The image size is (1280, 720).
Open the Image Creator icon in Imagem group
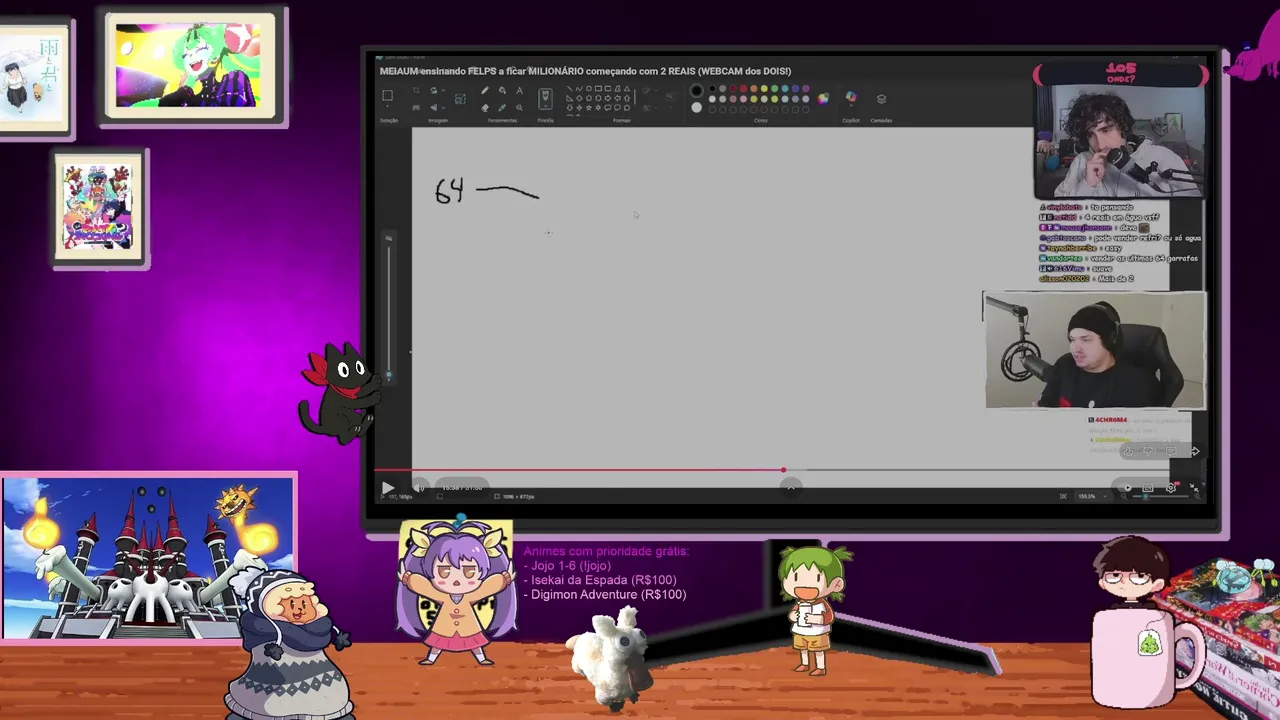tap(460, 99)
